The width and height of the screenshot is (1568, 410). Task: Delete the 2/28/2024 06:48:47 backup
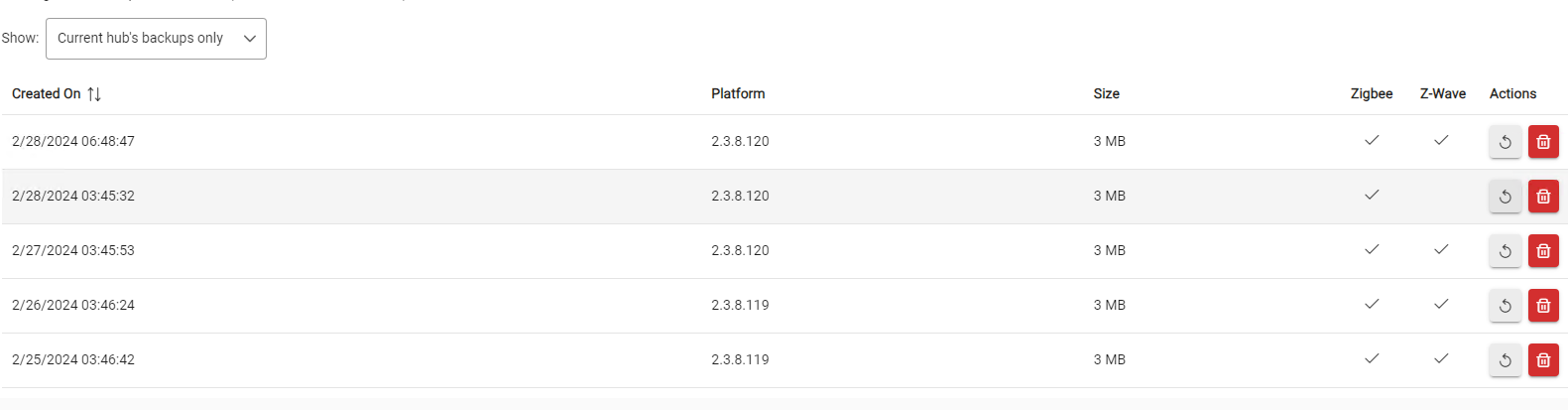[1543, 142]
